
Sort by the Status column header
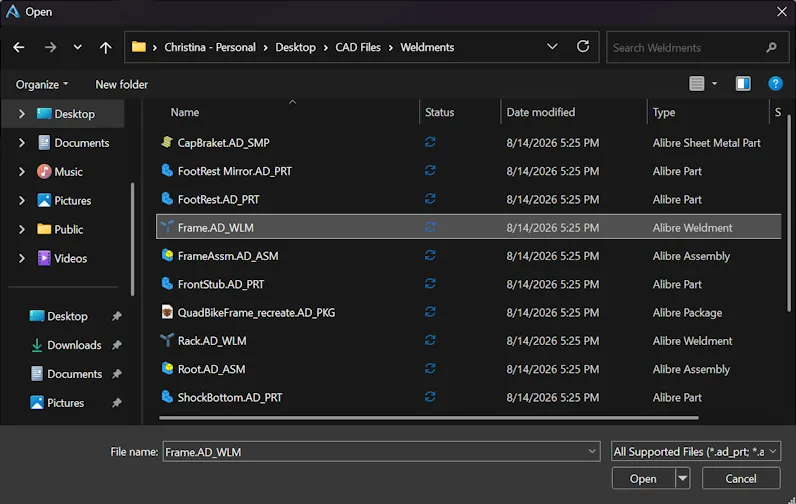[x=440, y=112]
